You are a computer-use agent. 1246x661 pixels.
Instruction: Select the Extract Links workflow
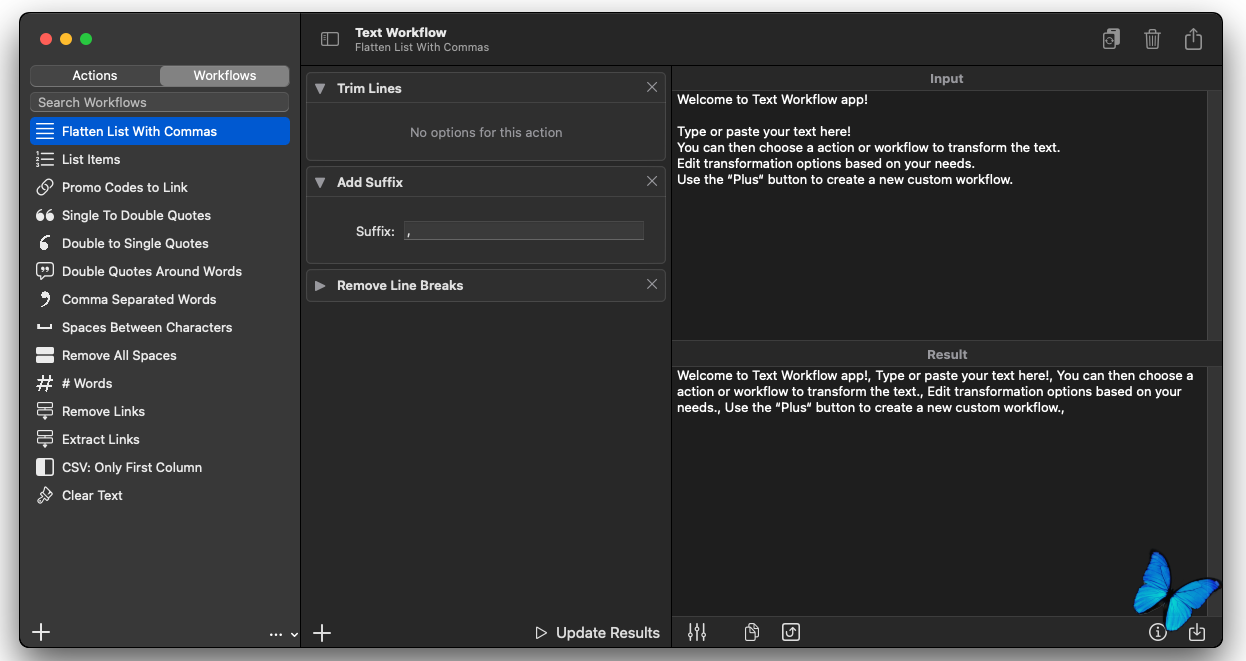[x=160, y=439]
